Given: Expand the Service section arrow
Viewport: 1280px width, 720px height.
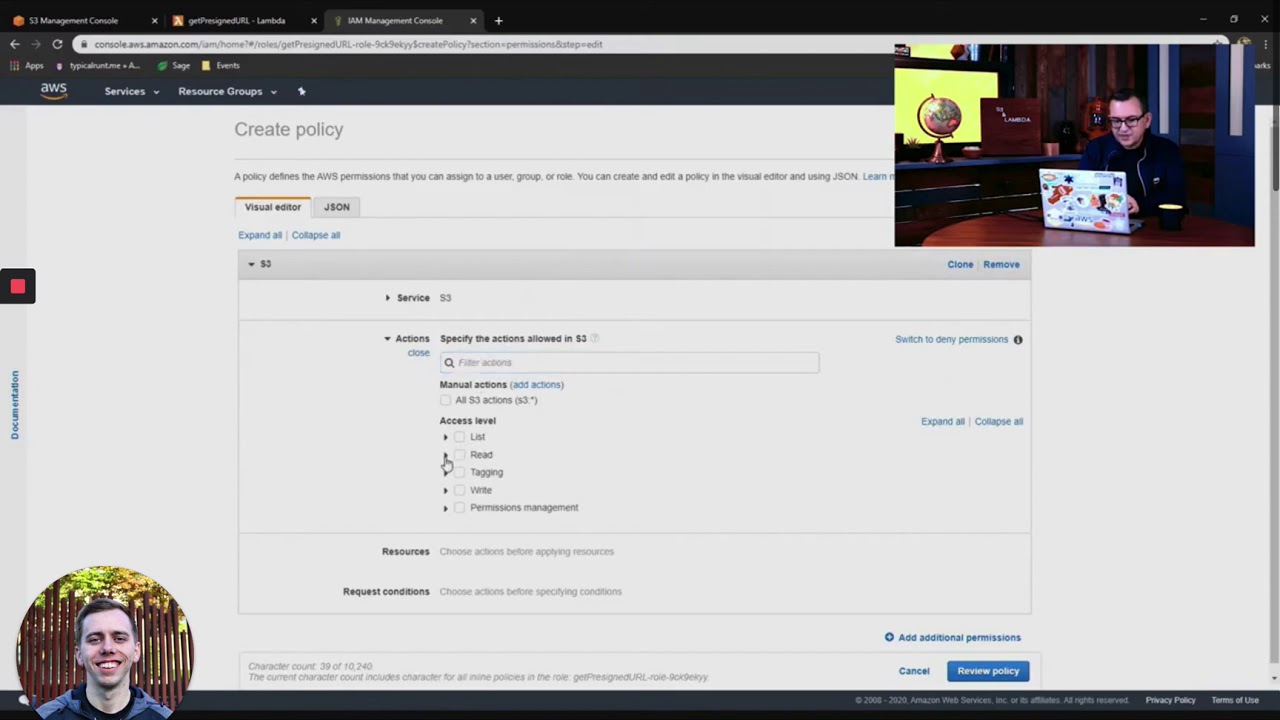Looking at the screenshot, I should (387, 298).
